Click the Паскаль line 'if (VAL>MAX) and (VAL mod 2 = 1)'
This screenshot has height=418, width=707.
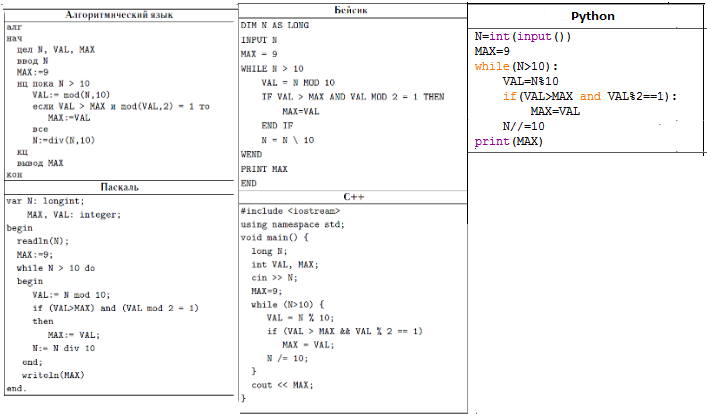click(x=115, y=308)
